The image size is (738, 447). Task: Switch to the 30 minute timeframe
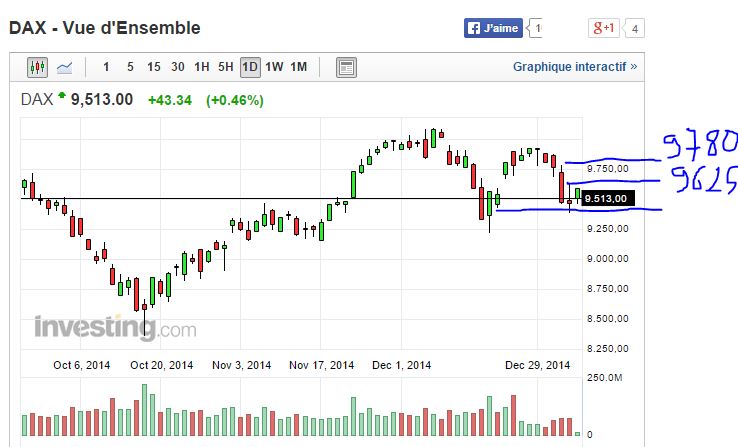(x=177, y=68)
